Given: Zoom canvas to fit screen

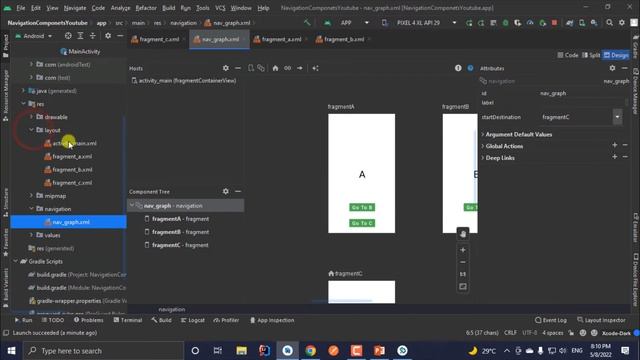Looking at the screenshot, I should [x=463, y=287].
